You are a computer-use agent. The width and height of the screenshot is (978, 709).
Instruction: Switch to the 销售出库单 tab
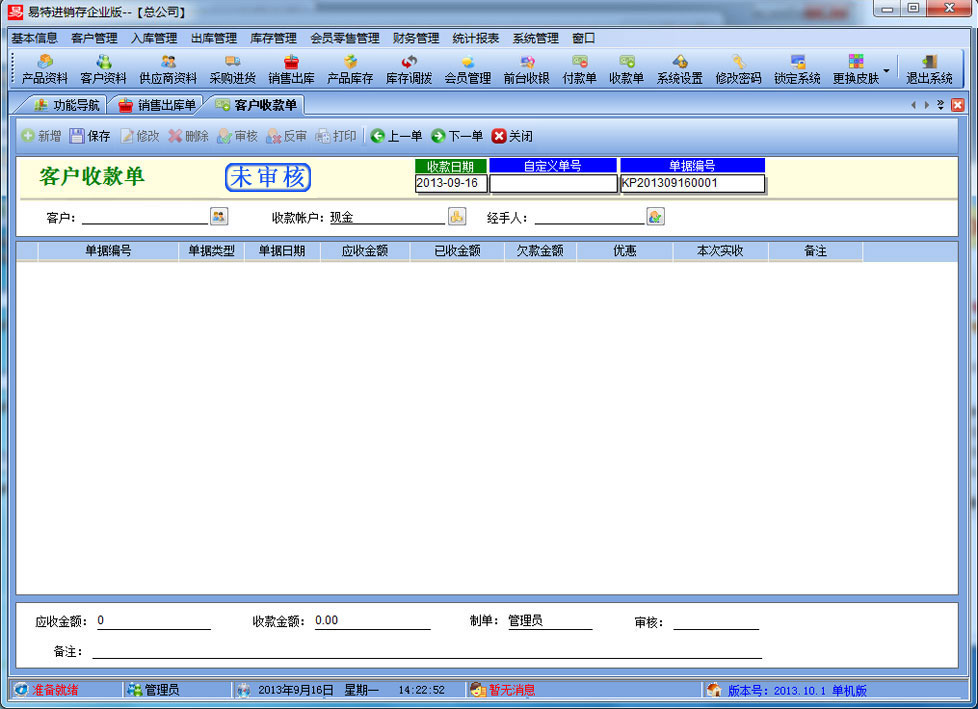[157, 105]
